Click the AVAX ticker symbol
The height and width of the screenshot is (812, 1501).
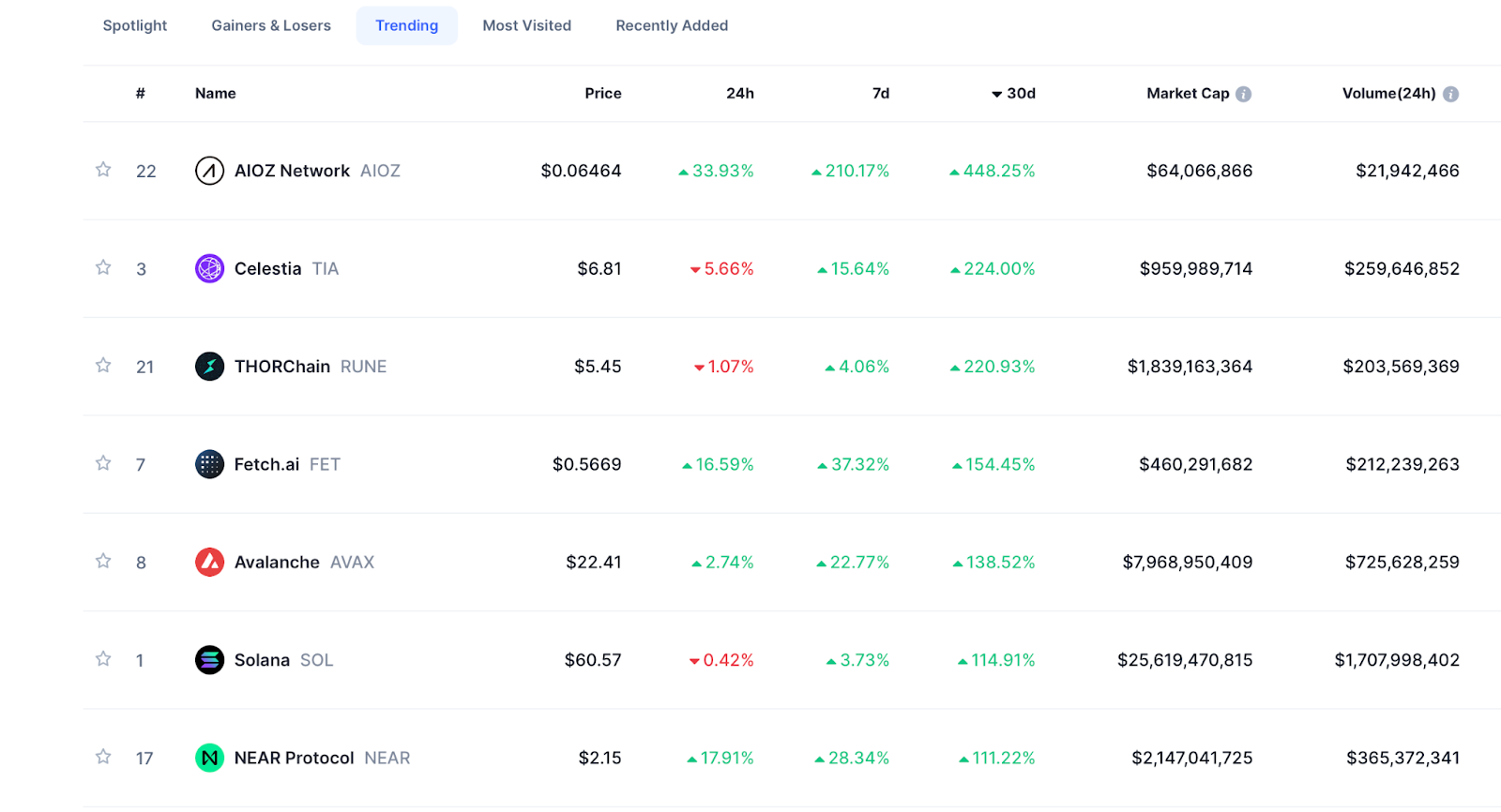point(352,562)
